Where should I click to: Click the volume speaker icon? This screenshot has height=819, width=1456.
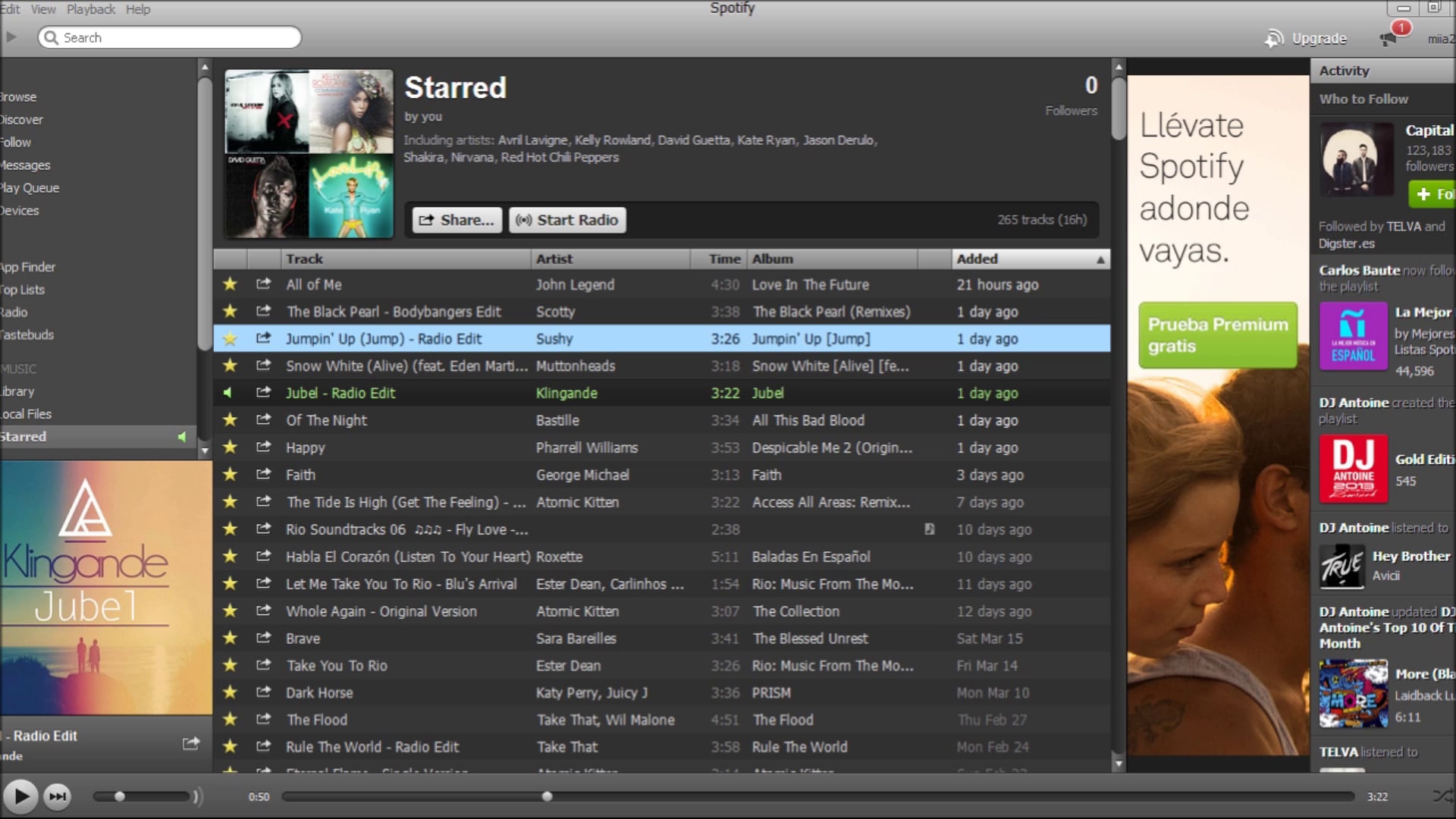(198, 796)
